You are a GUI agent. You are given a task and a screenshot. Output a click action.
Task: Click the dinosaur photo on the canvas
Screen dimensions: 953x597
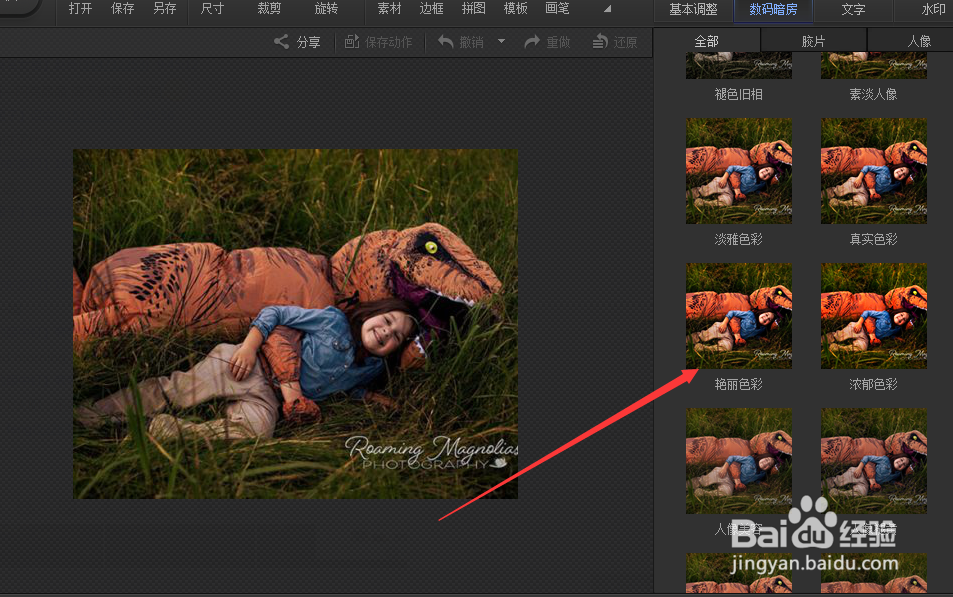(295, 324)
